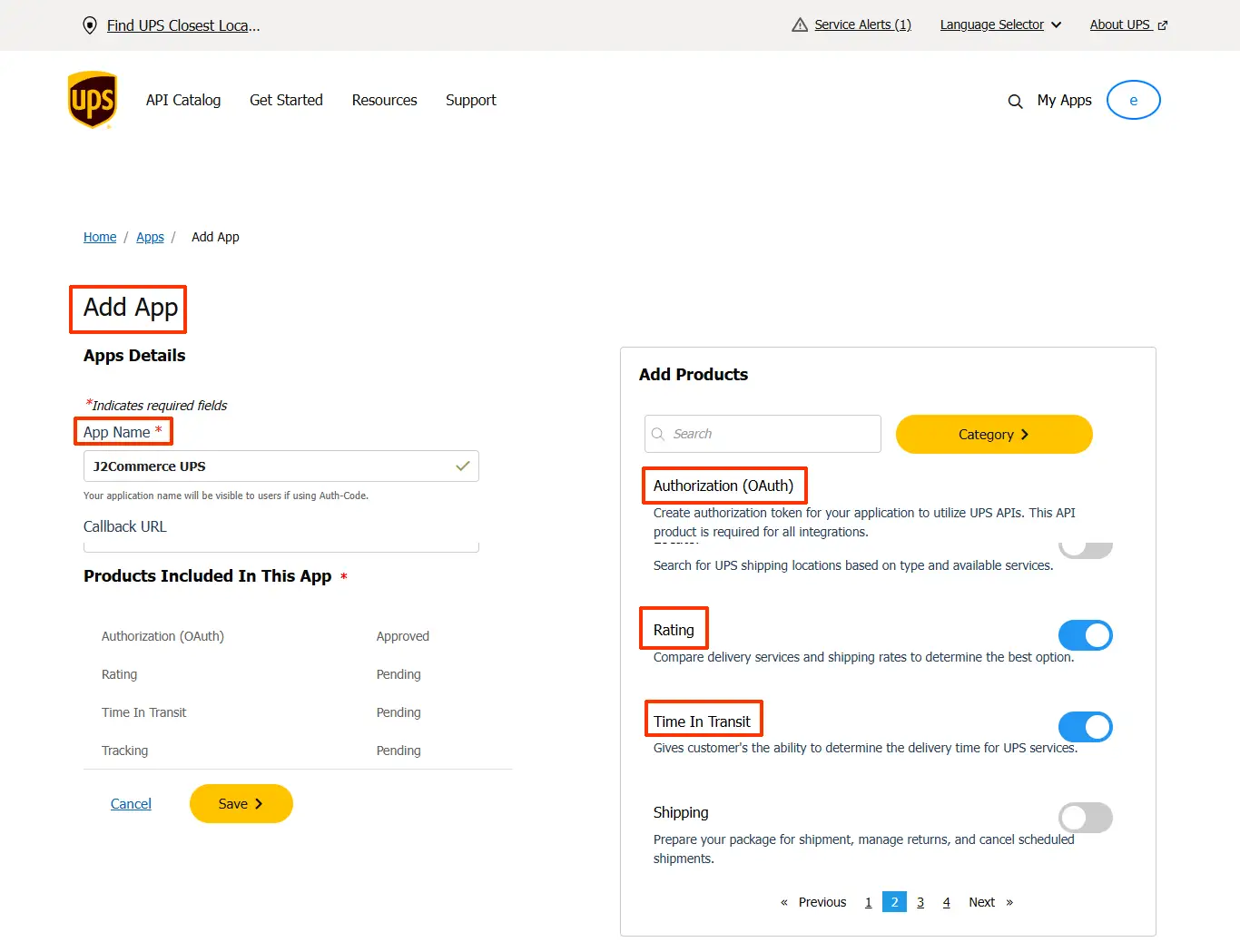Image resolution: width=1240 pixels, height=952 pixels.
Task: Click the UPS shield logo
Action: pyautogui.click(x=92, y=100)
